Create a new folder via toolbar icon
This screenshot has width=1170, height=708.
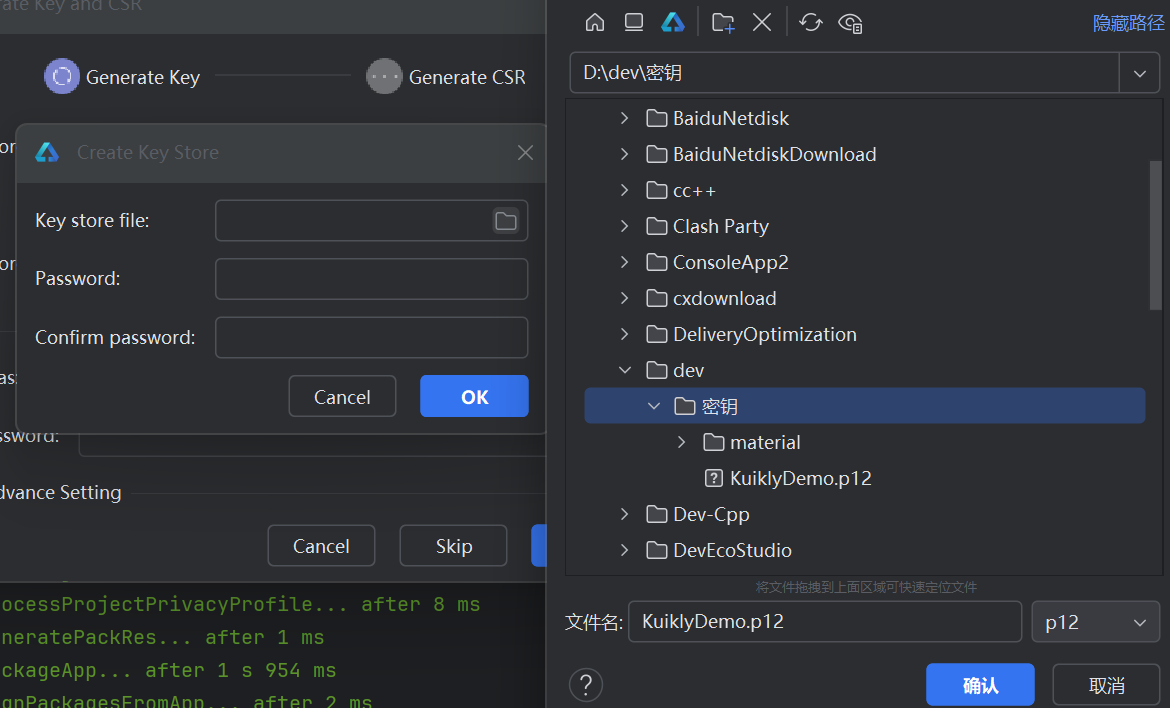(x=723, y=22)
